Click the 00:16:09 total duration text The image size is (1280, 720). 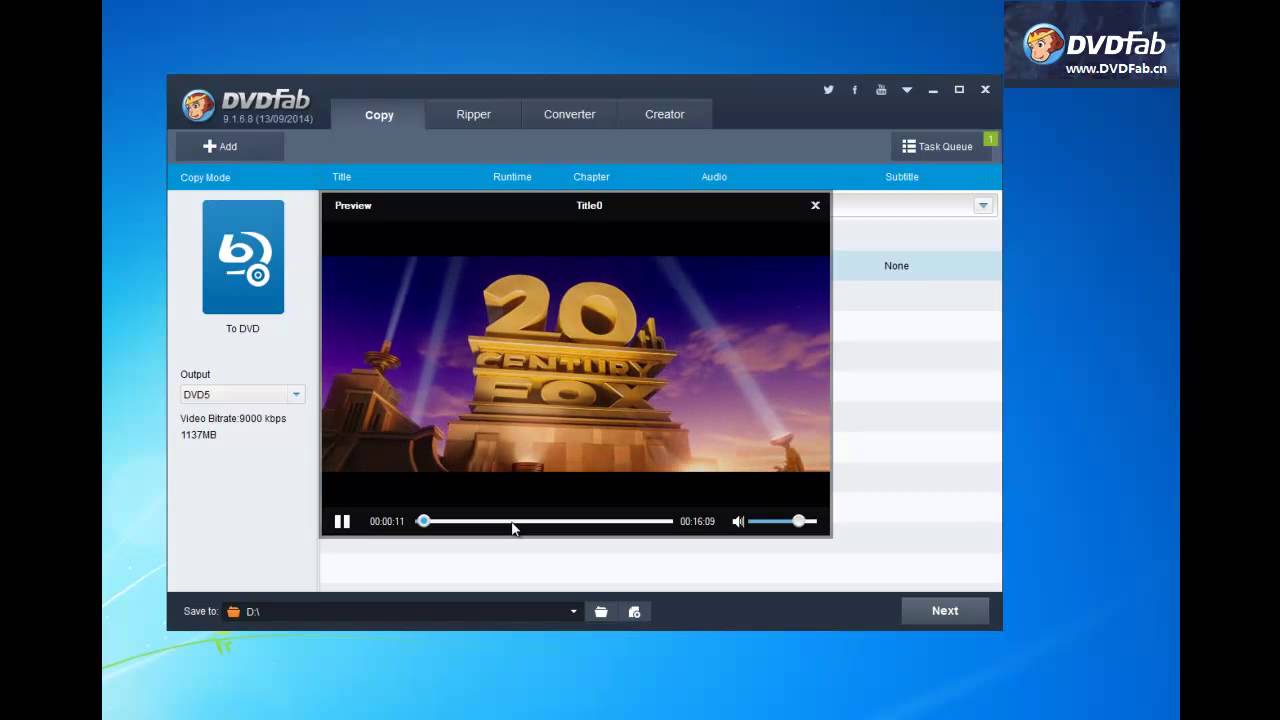[697, 521]
